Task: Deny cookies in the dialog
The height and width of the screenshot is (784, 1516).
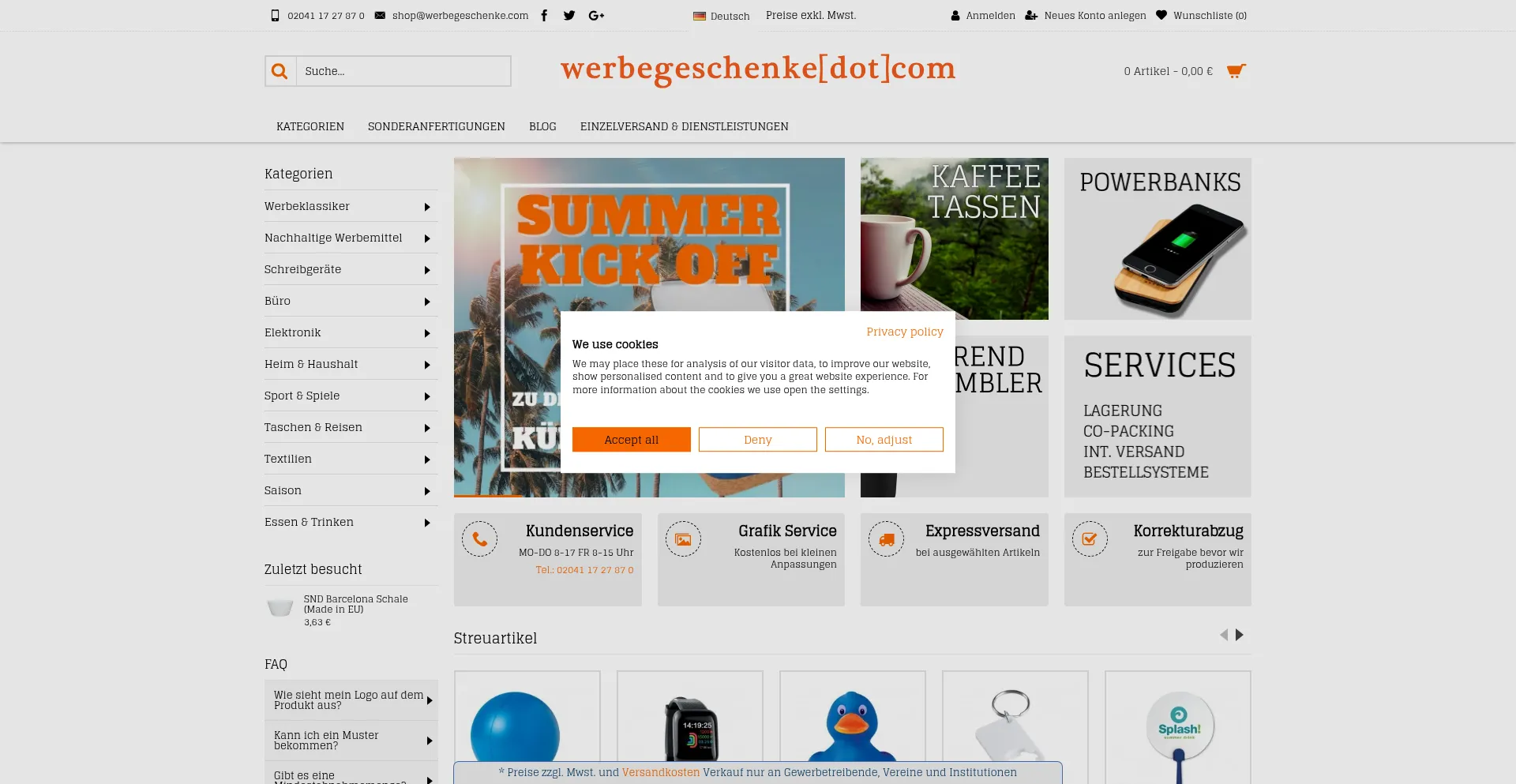Action: click(x=758, y=440)
